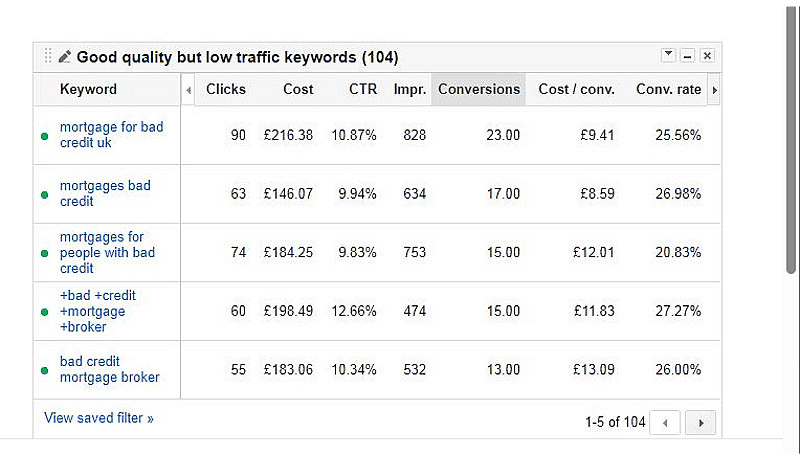Go to previous page of keywords
800x460 pixels.
pyautogui.click(x=665, y=422)
